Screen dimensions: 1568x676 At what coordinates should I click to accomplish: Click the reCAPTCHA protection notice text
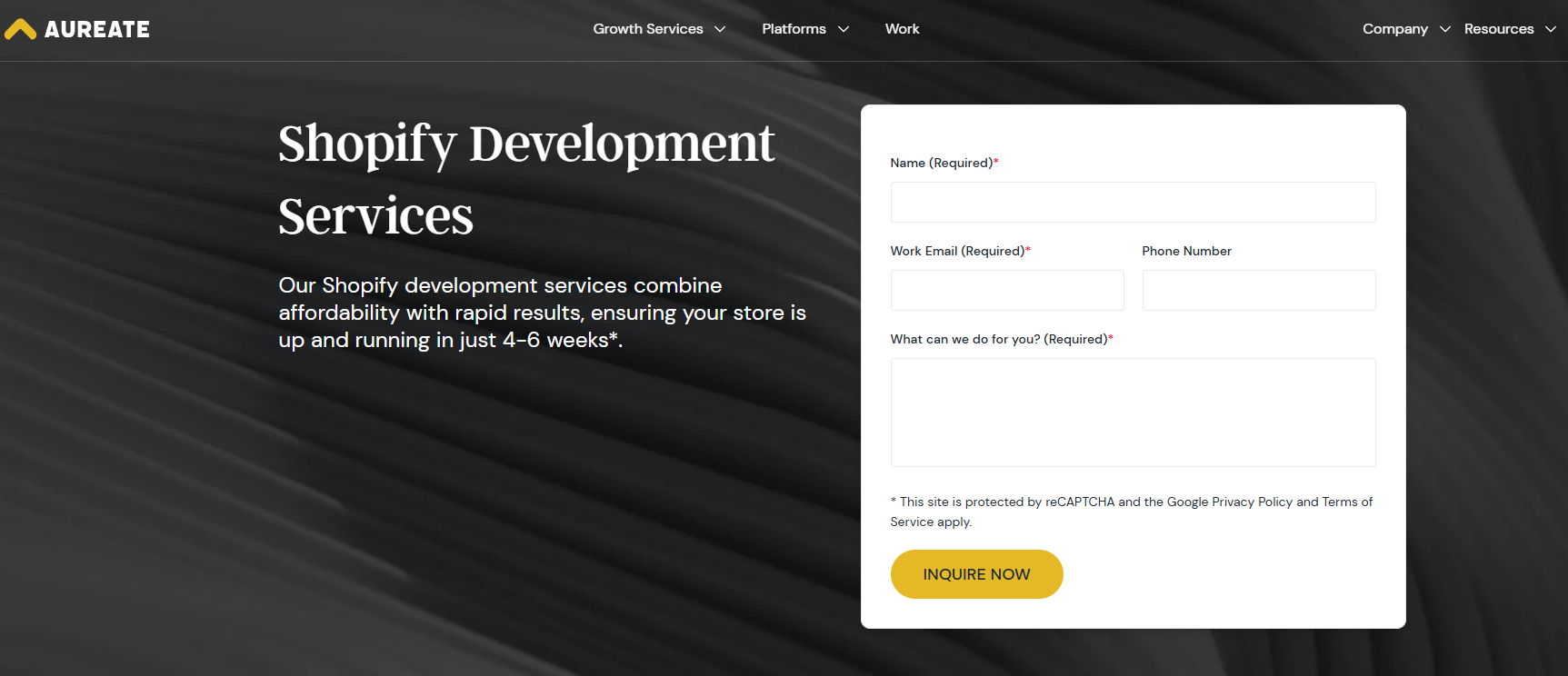1132,512
